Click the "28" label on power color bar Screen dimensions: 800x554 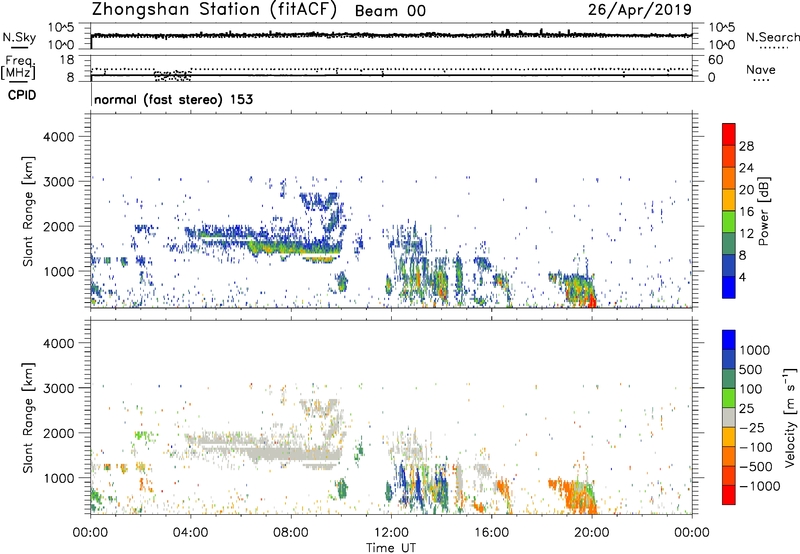pos(746,146)
